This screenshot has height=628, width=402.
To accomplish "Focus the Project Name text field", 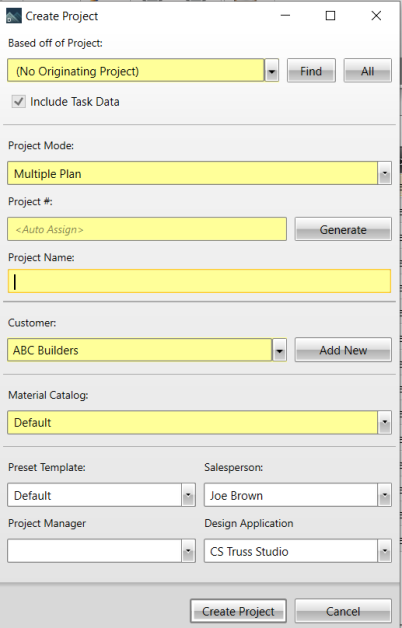I will 199,281.
